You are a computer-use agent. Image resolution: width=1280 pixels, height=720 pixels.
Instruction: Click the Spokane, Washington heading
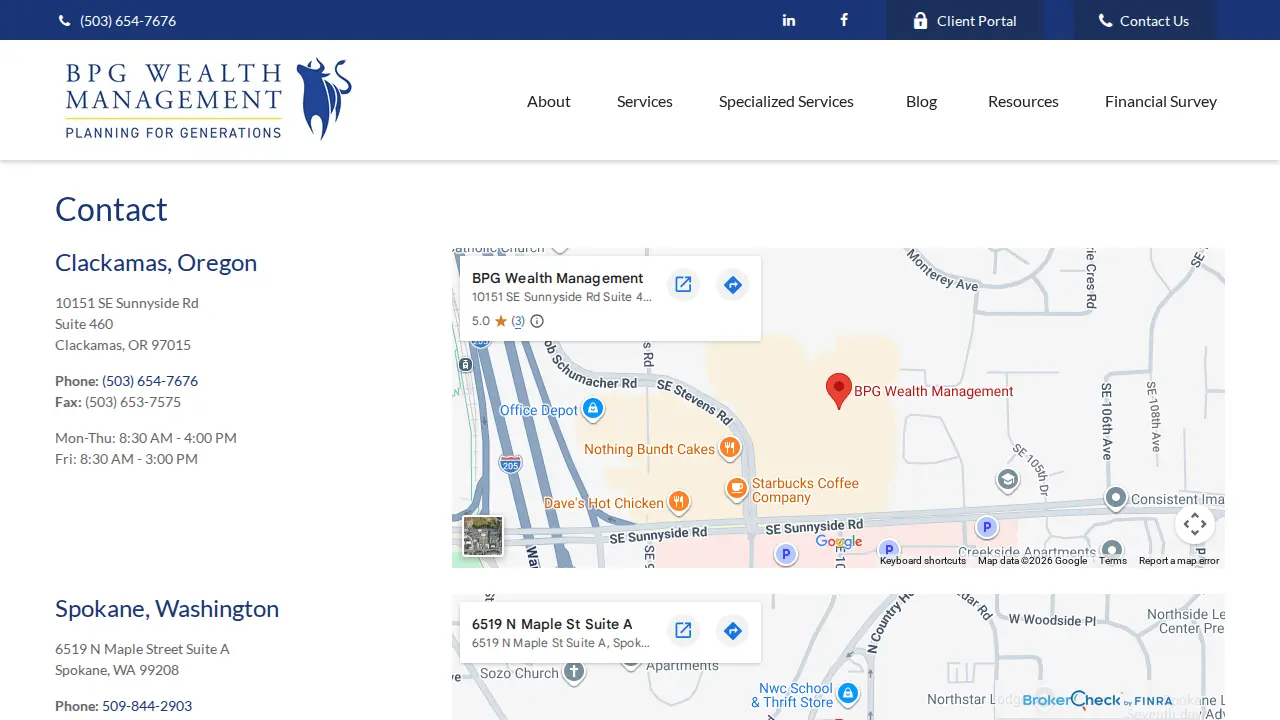point(167,608)
